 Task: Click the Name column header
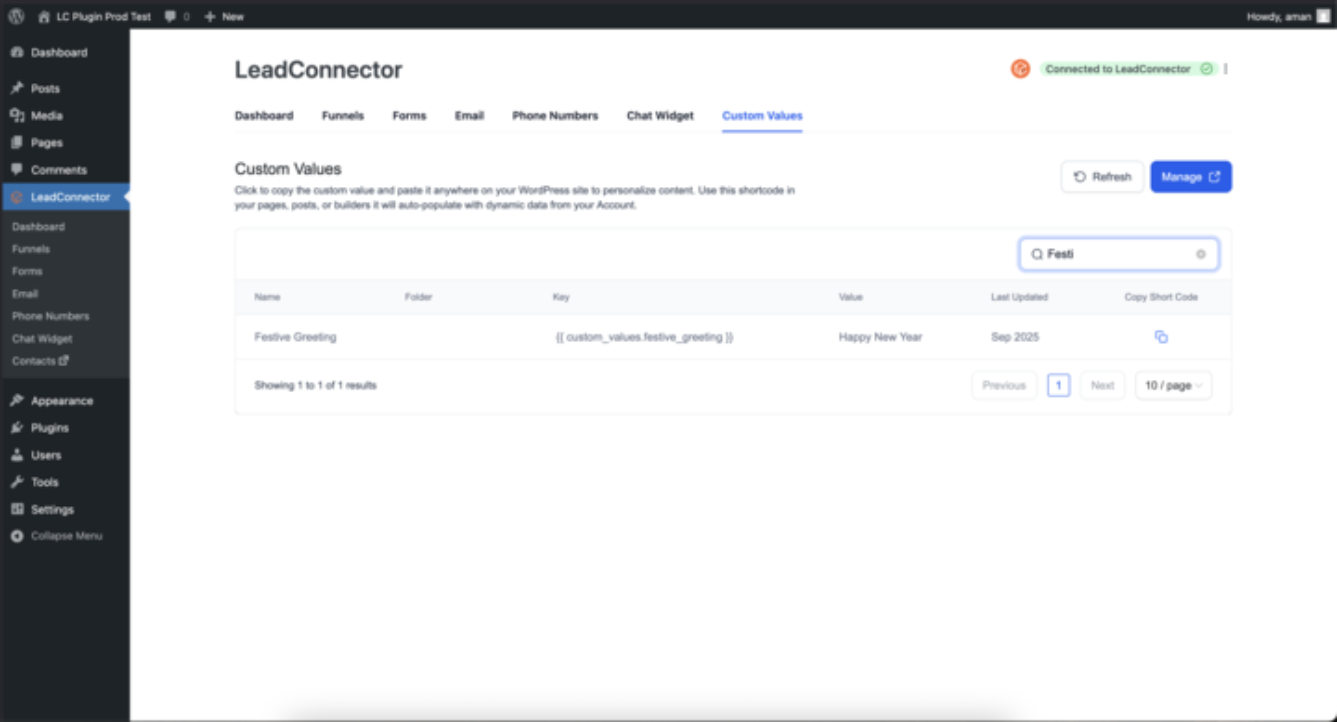(x=267, y=297)
